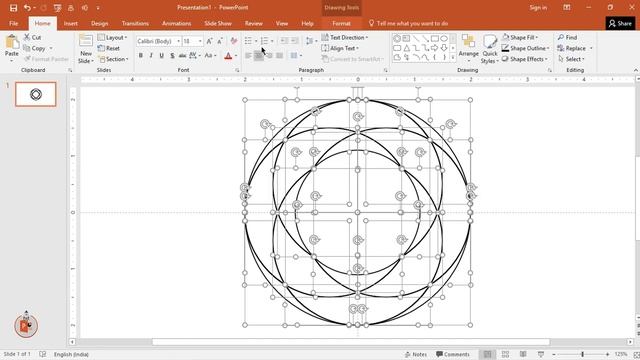Start Slide Show from status bar icon

541,354
